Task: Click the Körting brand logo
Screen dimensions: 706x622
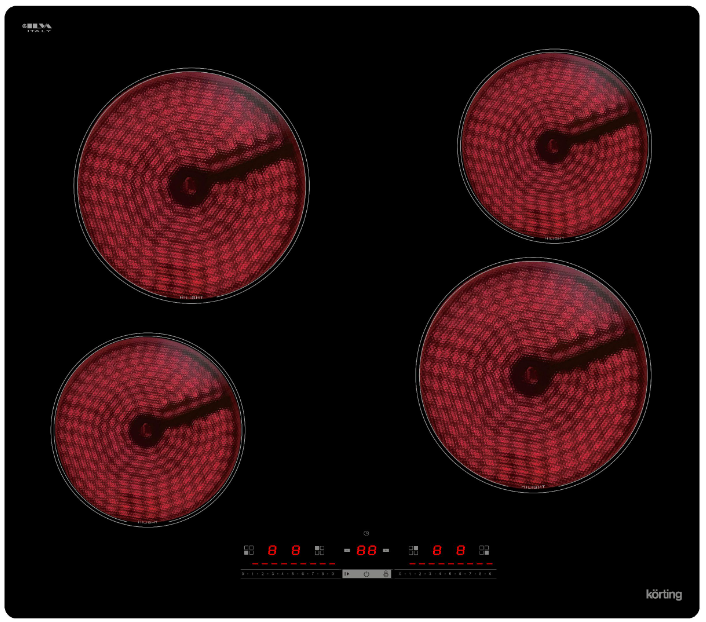Action: click(x=663, y=594)
